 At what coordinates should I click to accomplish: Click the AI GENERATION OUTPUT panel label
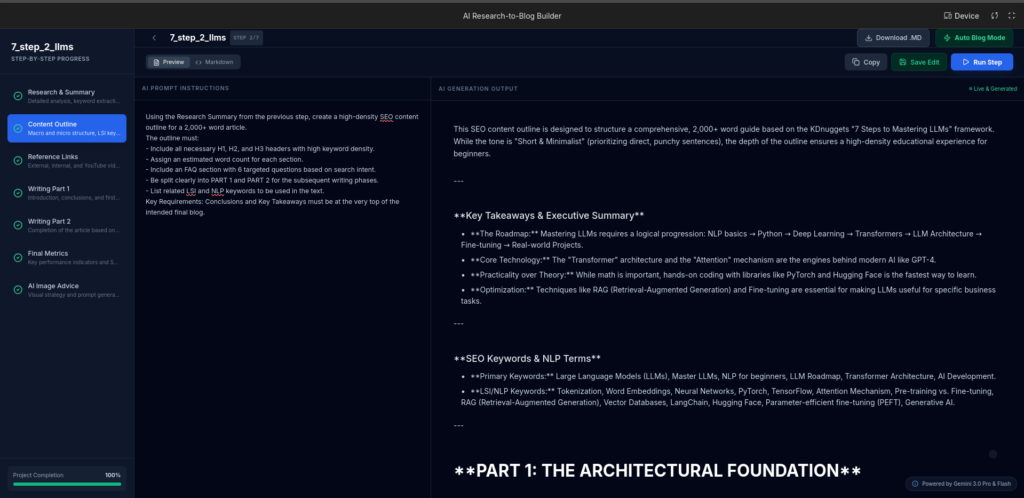(x=477, y=88)
